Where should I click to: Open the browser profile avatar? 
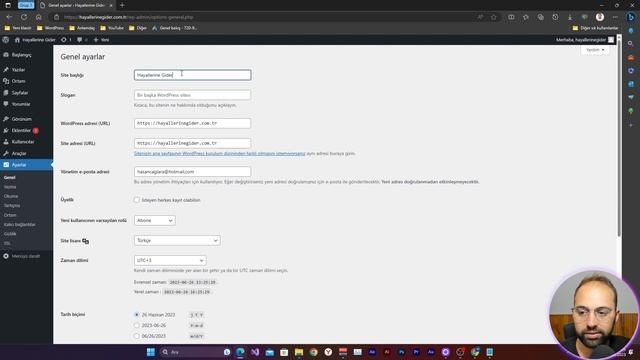click(x=600, y=17)
